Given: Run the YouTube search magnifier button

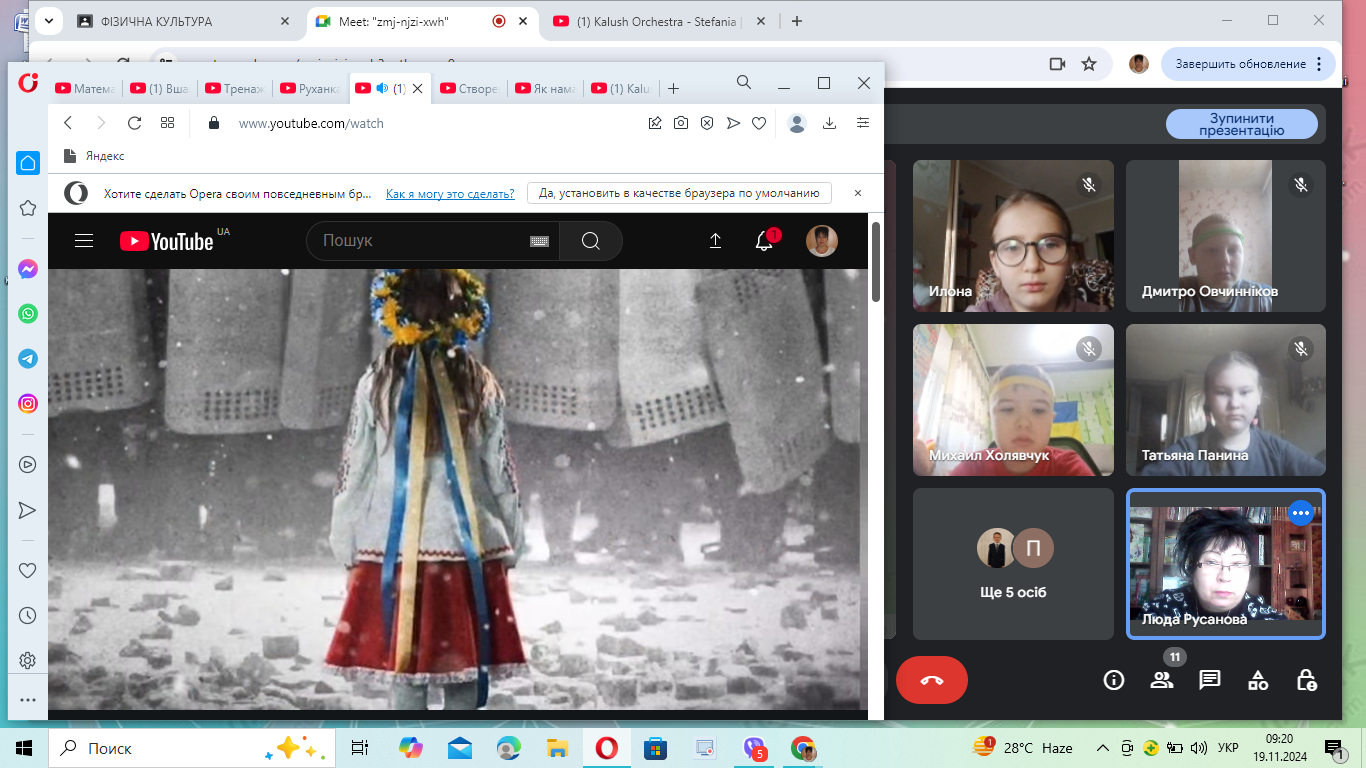Looking at the screenshot, I should [x=590, y=241].
